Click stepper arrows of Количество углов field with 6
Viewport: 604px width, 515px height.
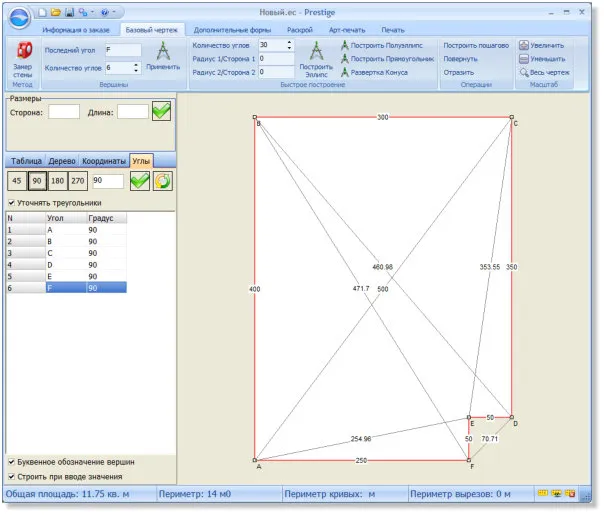click(136, 68)
